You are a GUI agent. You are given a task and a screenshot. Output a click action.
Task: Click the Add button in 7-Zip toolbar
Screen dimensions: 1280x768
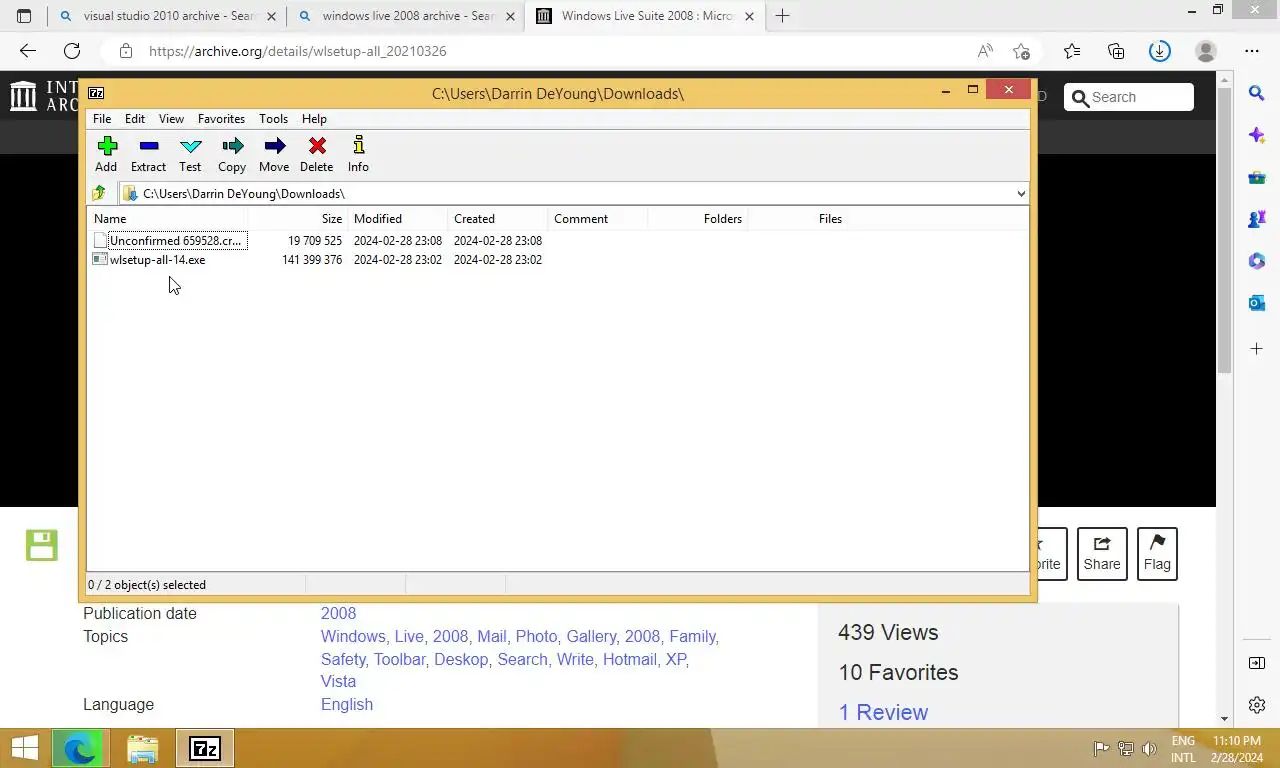coord(106,154)
